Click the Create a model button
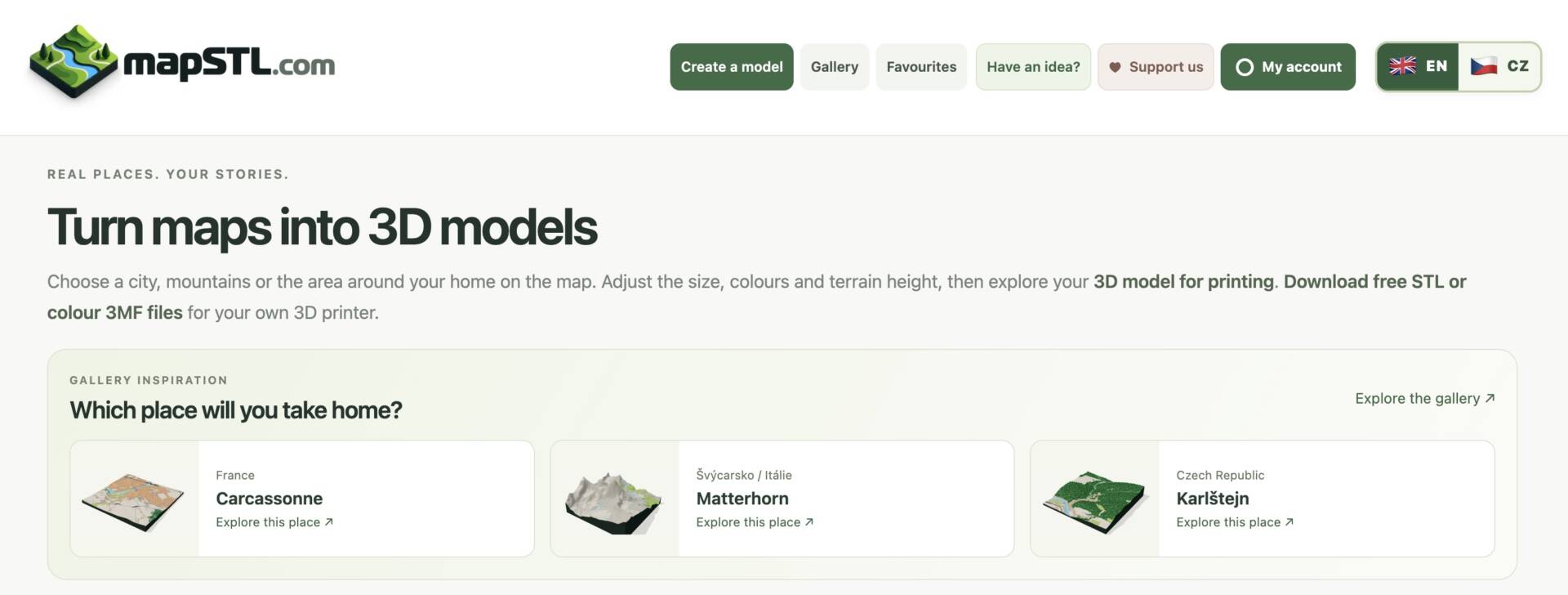The width and height of the screenshot is (1568, 595). coord(732,67)
